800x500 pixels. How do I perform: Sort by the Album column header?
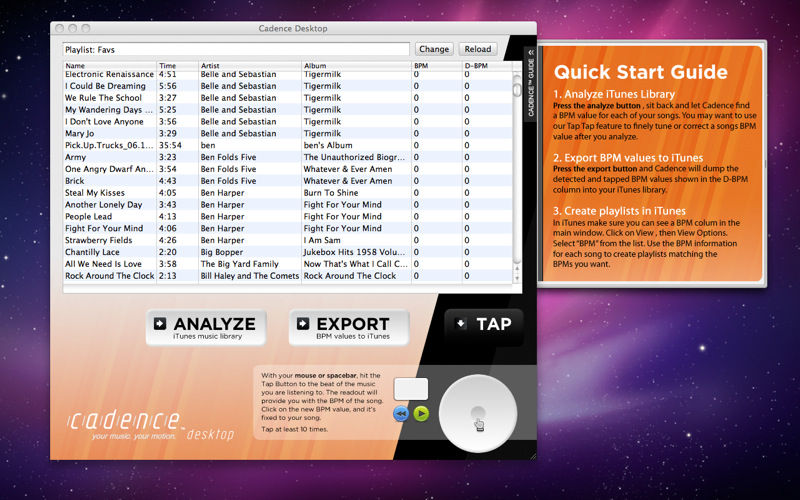click(357, 66)
